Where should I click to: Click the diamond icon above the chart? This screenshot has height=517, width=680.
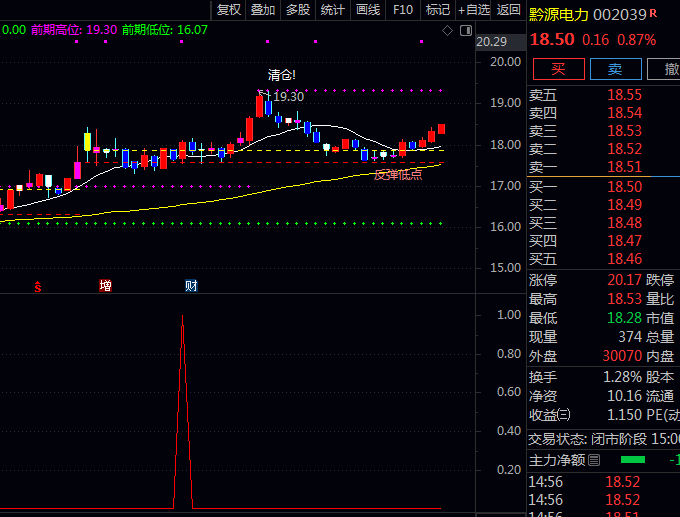447,31
